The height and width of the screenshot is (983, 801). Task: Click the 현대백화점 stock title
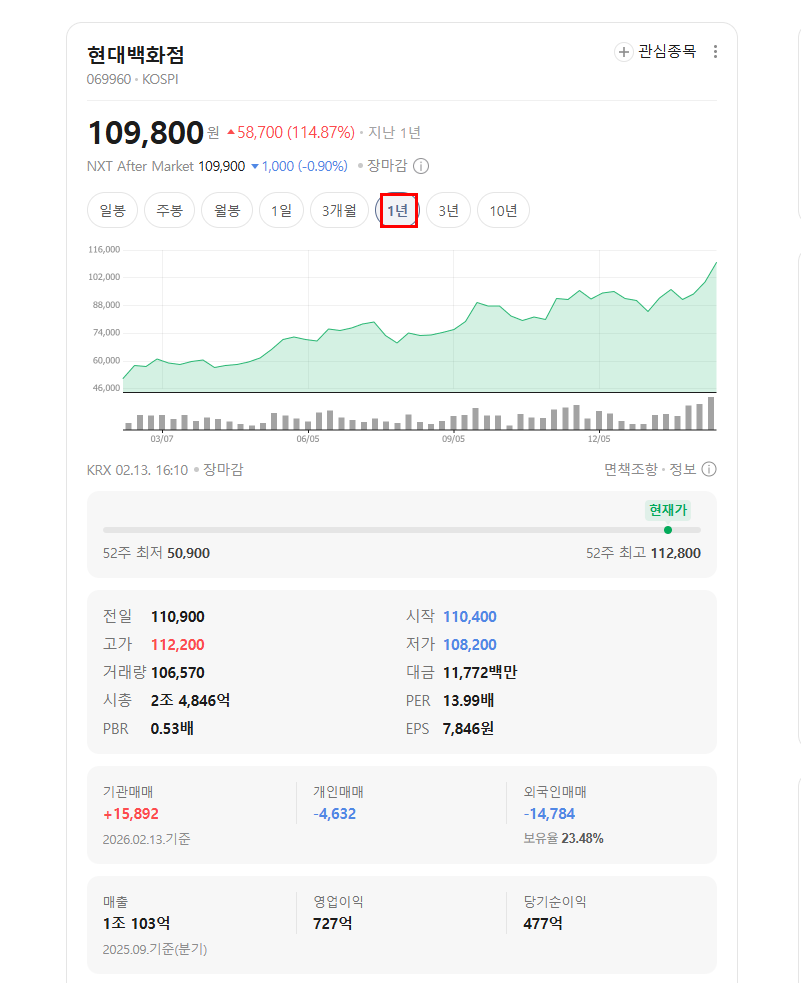point(135,55)
